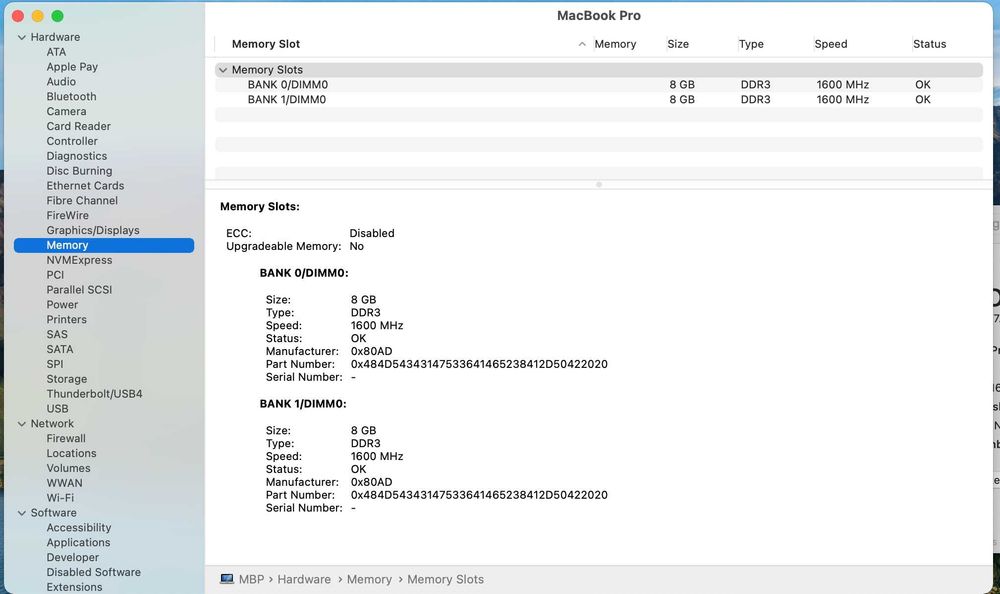
Task: Open Graphics/Displays entry
Action: [93, 230]
